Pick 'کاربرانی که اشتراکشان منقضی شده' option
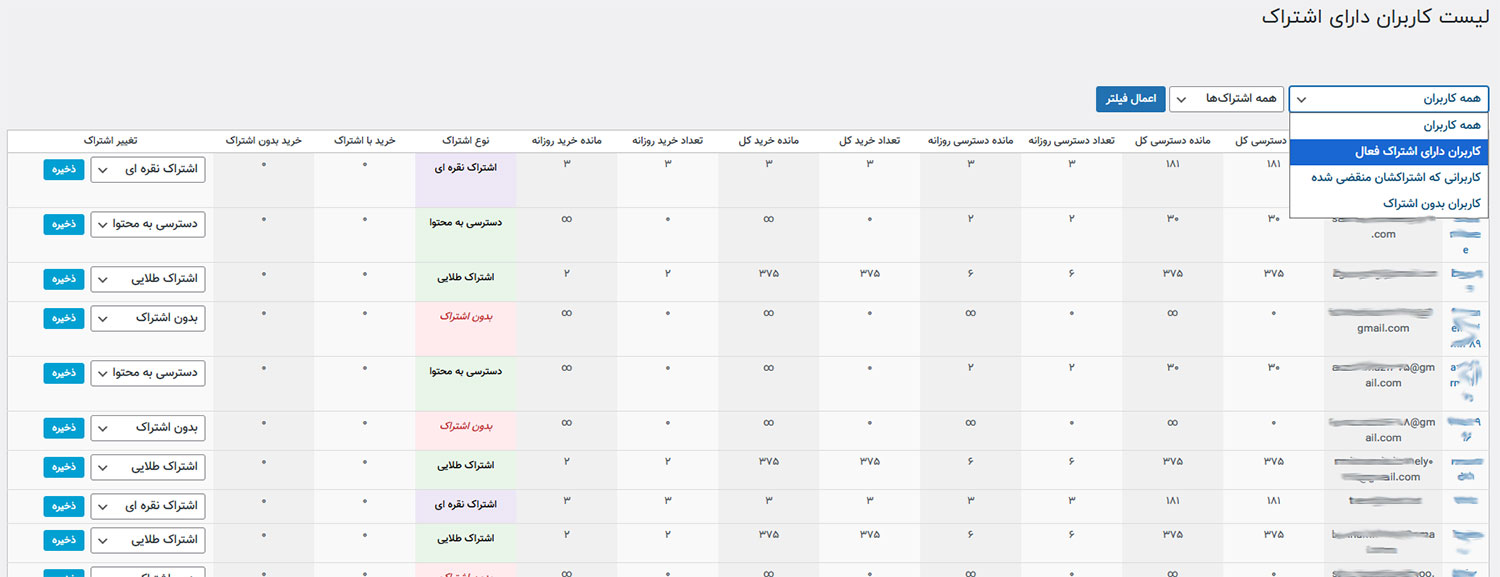Screen dimensions: 1500x577 pyautogui.click(x=1388, y=177)
